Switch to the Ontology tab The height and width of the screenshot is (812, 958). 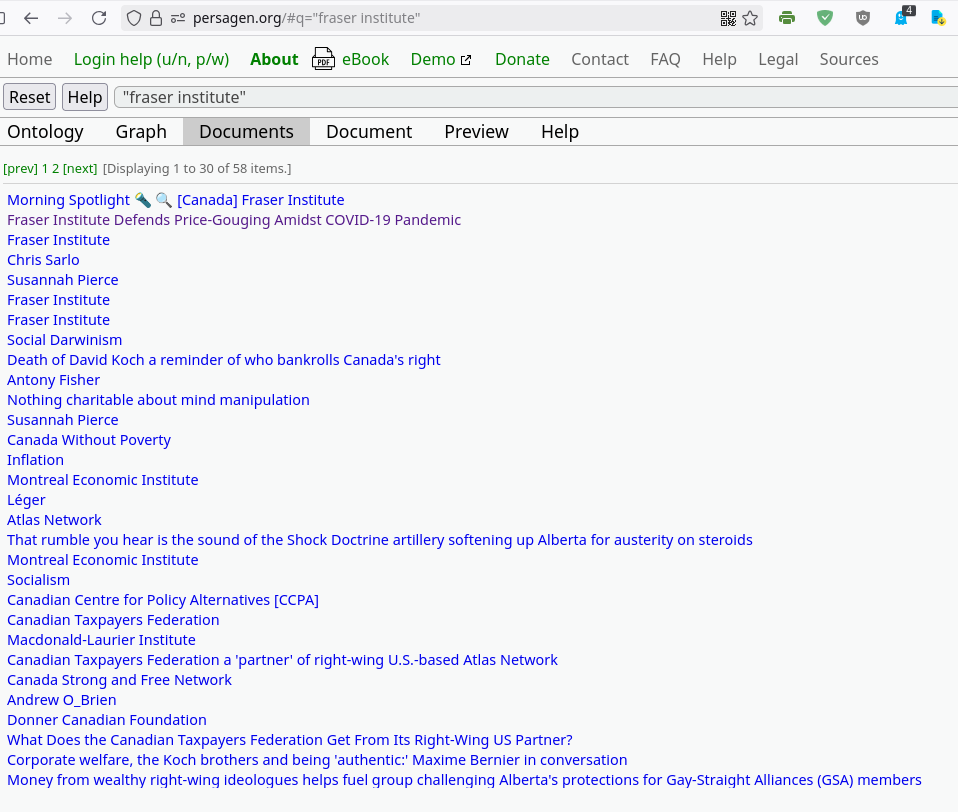(45, 132)
